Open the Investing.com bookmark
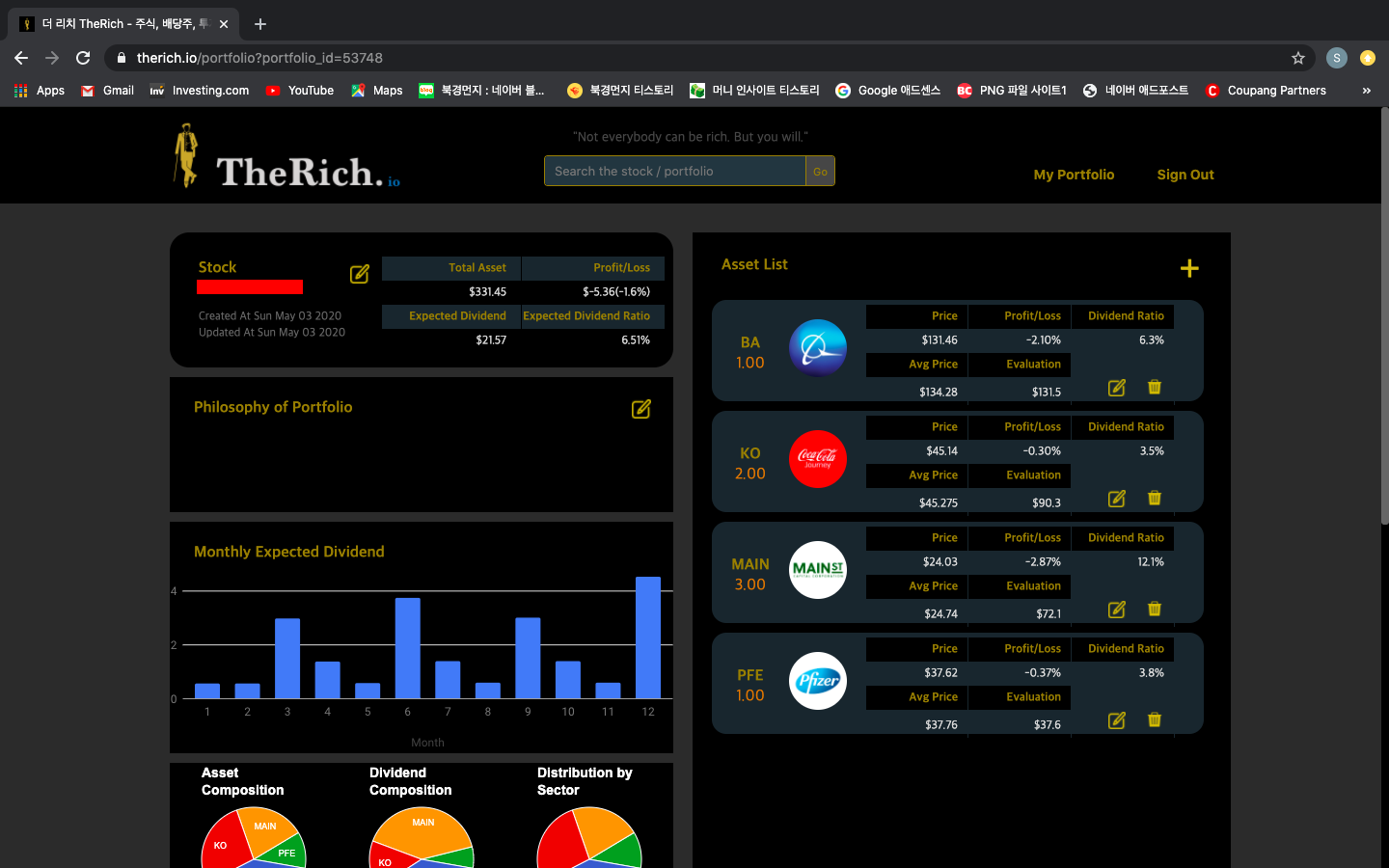 tap(200, 91)
